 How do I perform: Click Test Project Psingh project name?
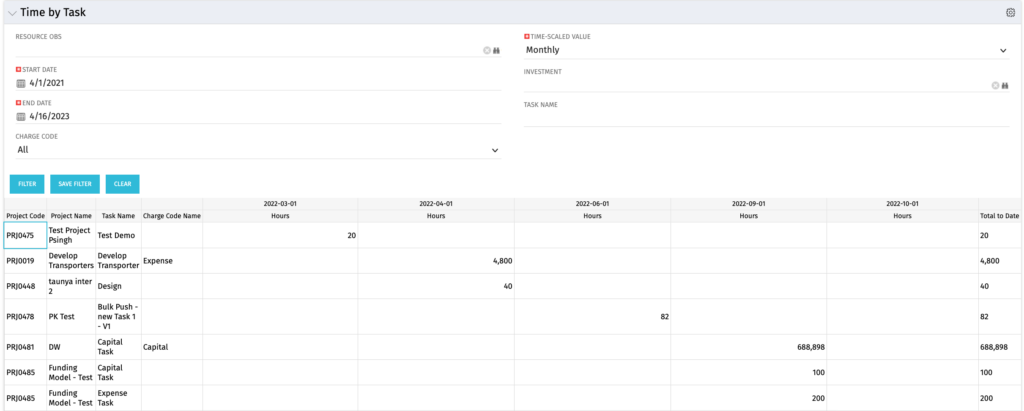coord(71,235)
